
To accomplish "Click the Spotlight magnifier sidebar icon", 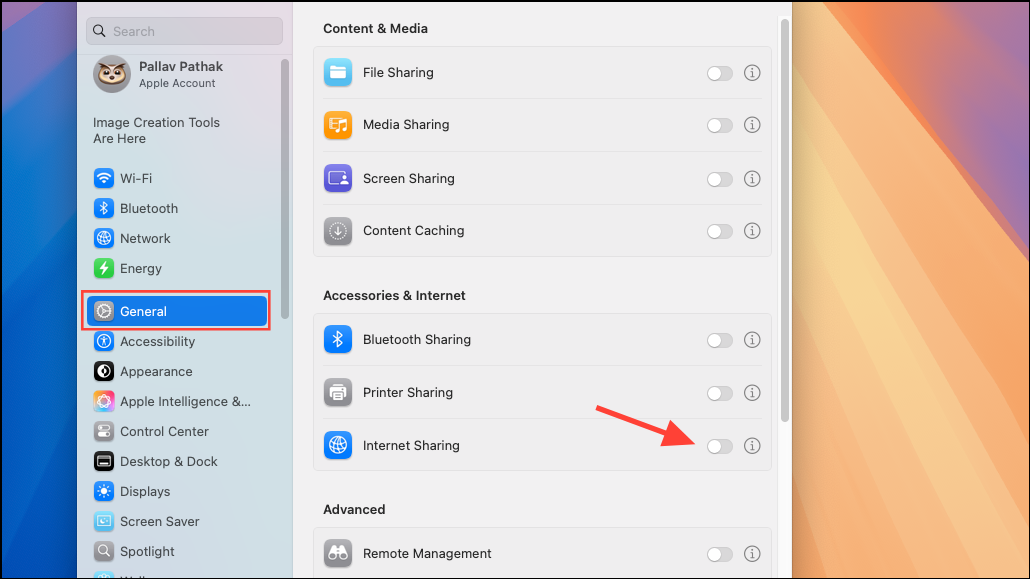I will 104,551.
